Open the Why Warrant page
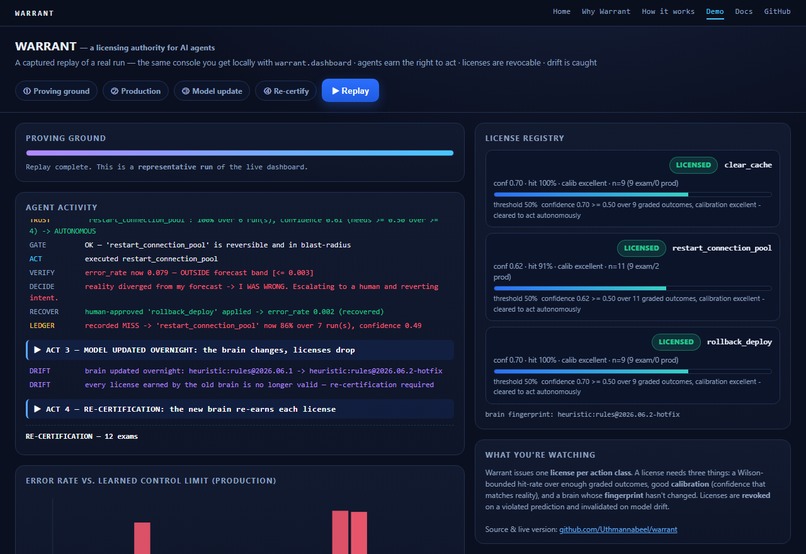 tap(606, 11)
